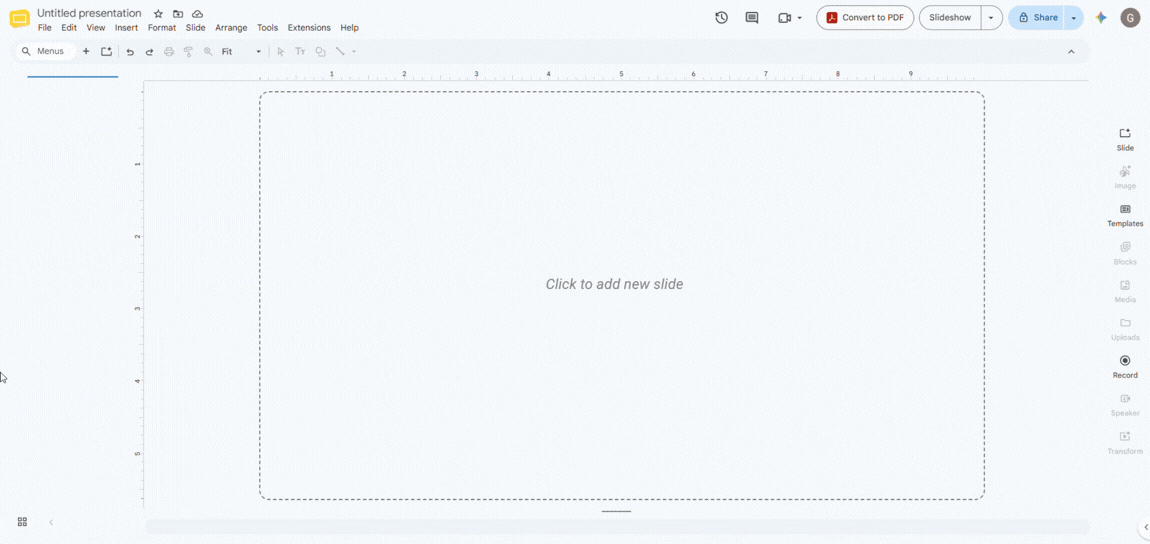Screen dimensions: 1150x544
Task: Open the Google Slides home logo
Action: [20, 19]
